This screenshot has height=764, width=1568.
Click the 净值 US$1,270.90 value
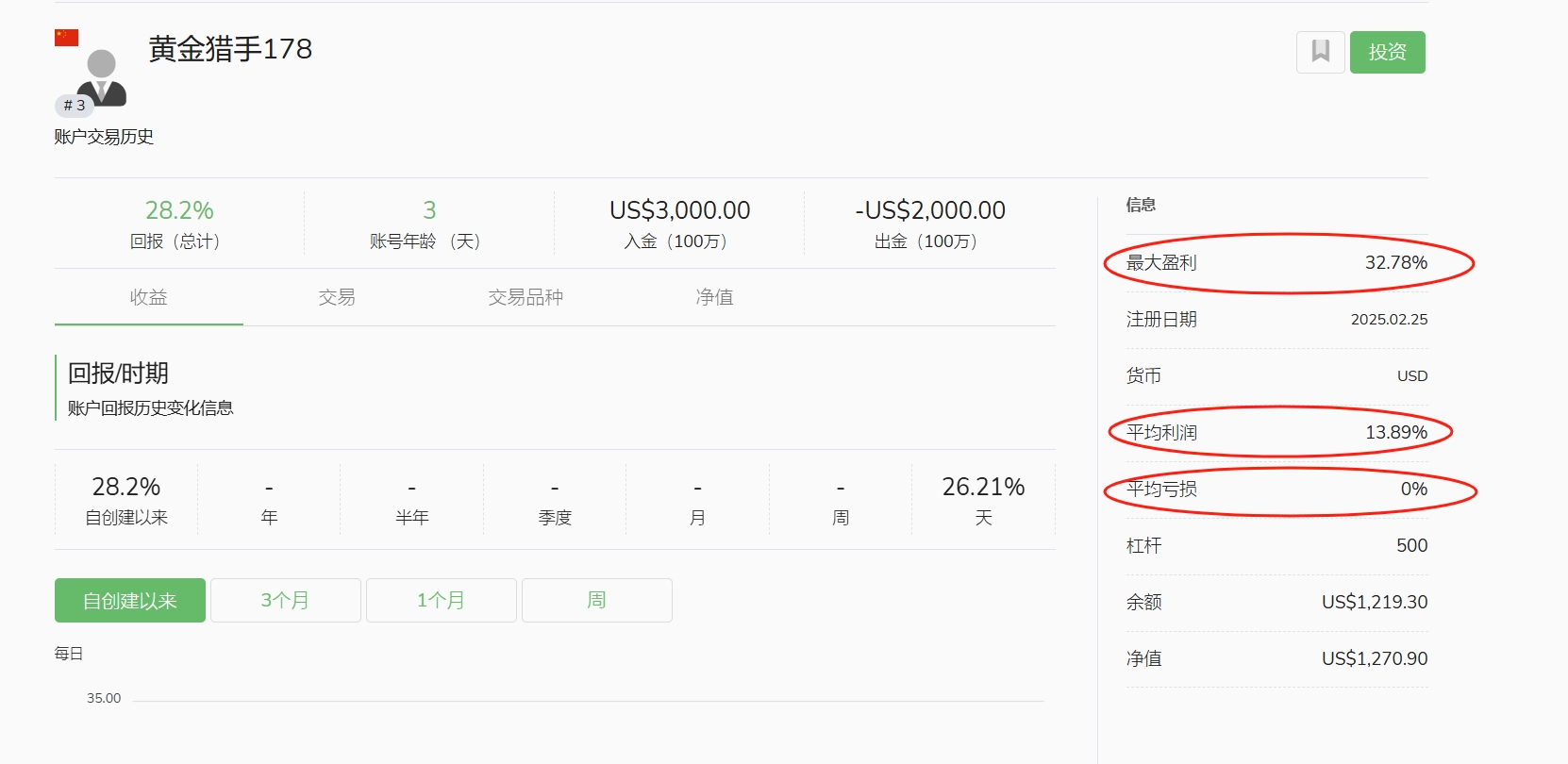click(x=1375, y=658)
